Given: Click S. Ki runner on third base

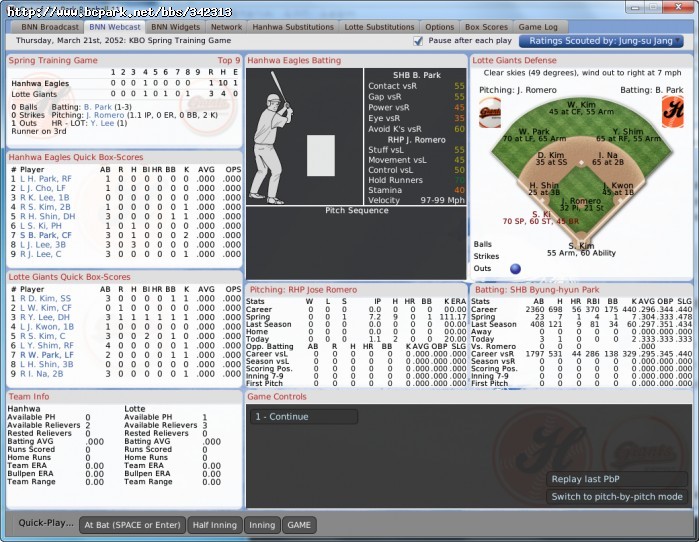Looking at the screenshot, I should click(541, 218).
